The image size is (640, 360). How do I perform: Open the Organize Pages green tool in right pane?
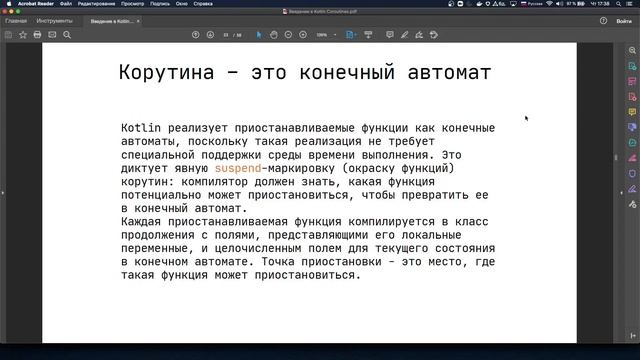point(632,142)
